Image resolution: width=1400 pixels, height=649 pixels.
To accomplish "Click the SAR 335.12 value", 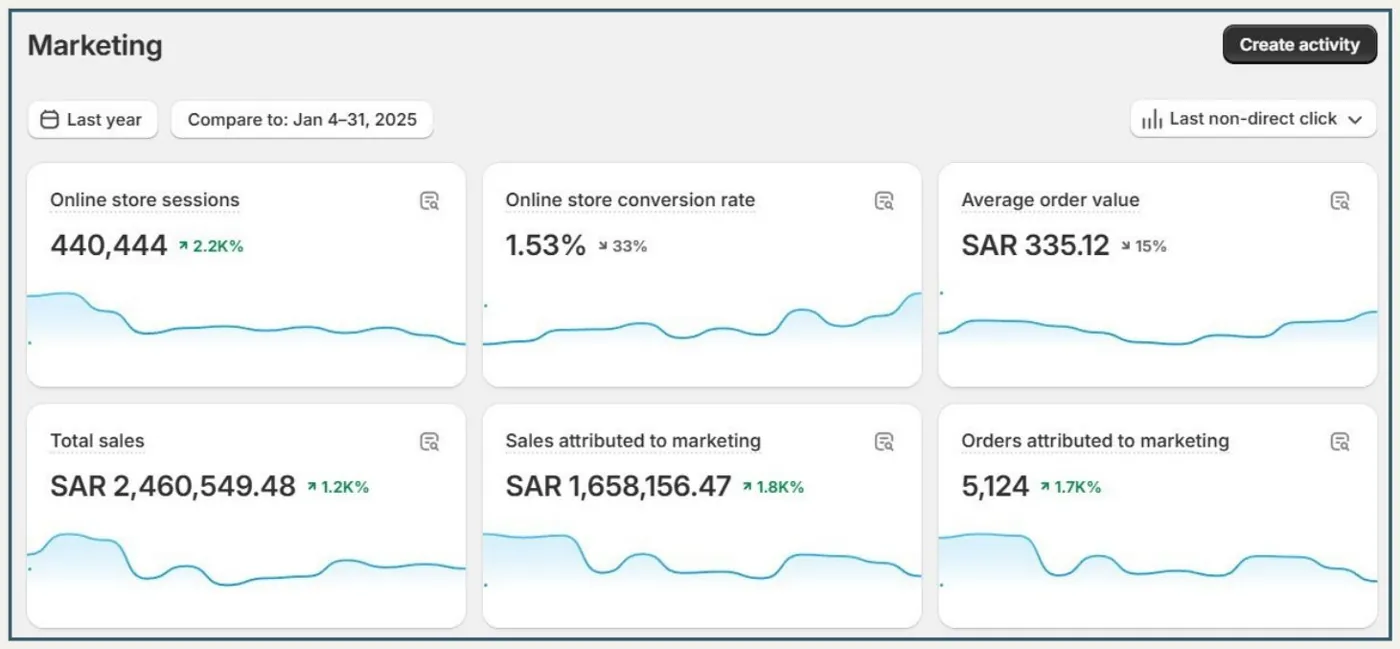I will click(1035, 245).
